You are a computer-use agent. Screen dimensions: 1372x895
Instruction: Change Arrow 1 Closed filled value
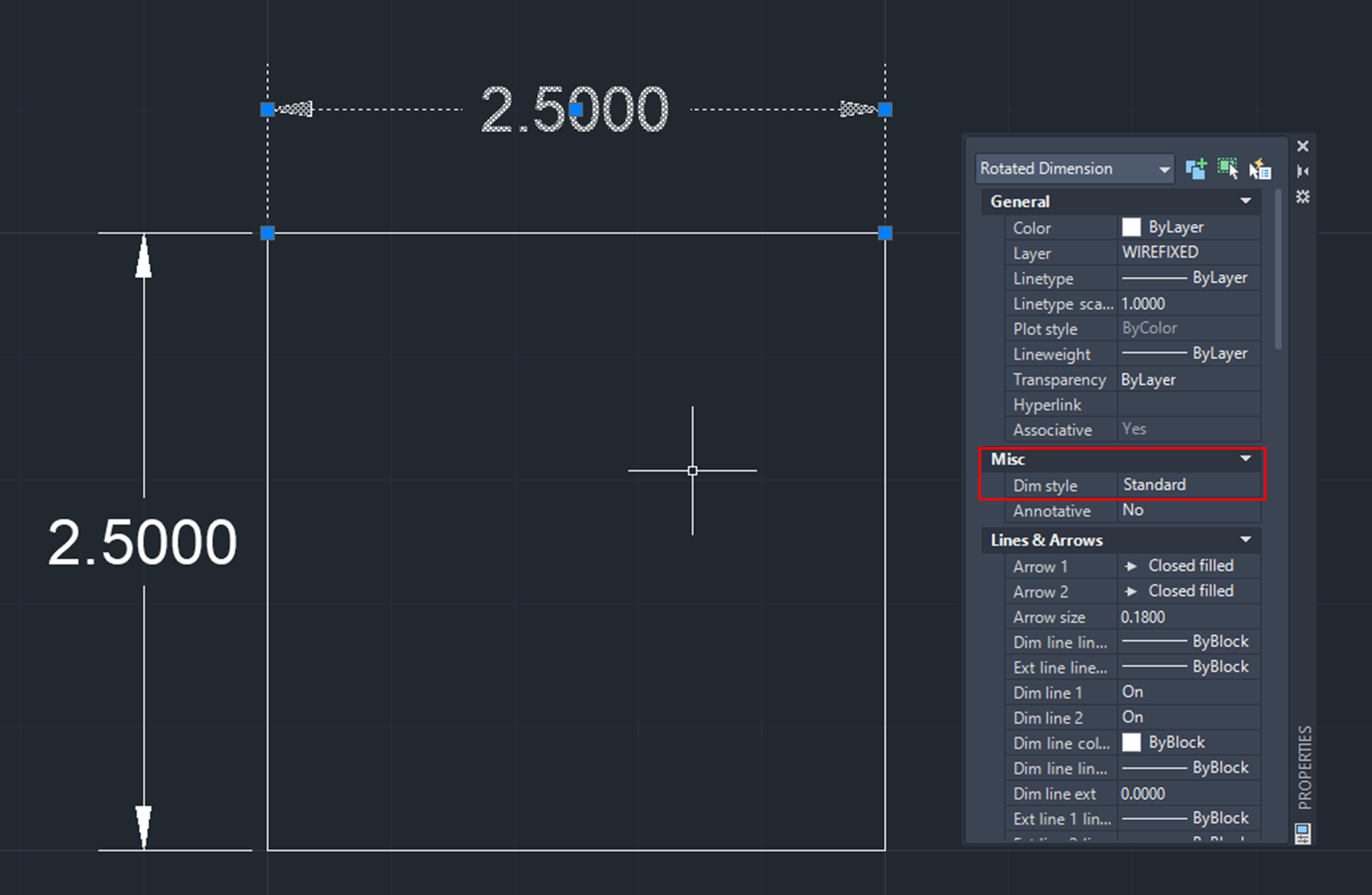[x=1189, y=565]
